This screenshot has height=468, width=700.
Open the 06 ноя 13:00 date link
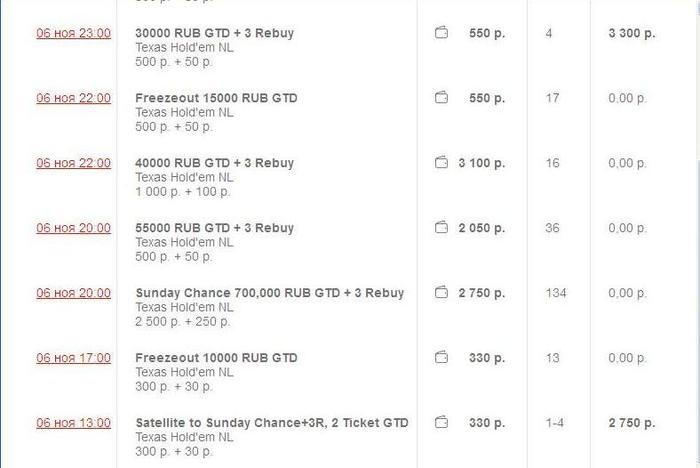coord(73,423)
